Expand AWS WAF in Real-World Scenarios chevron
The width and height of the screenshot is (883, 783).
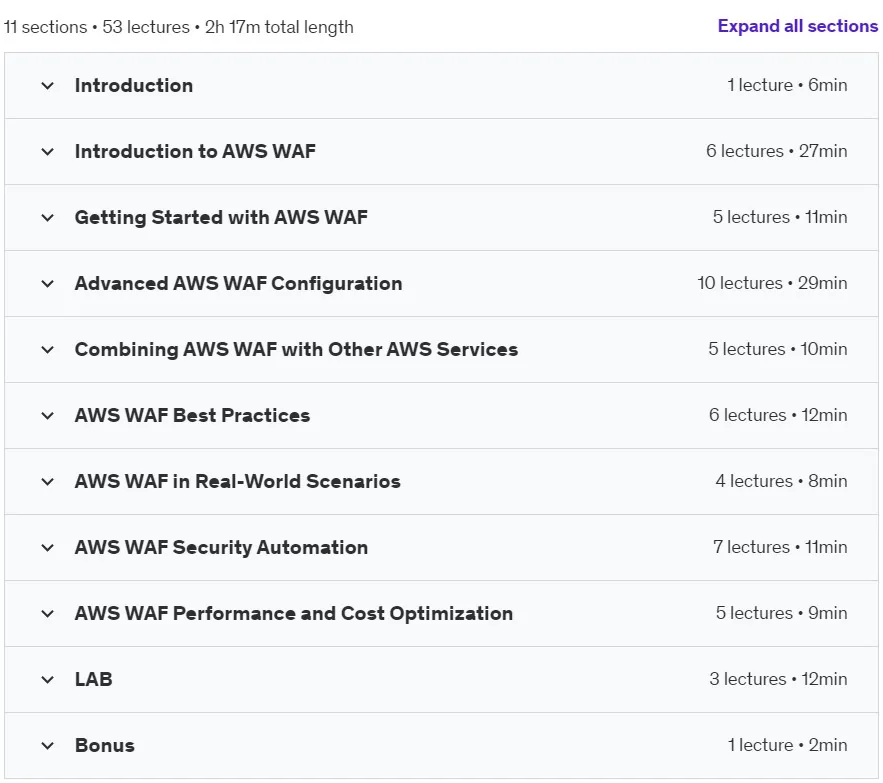point(48,482)
